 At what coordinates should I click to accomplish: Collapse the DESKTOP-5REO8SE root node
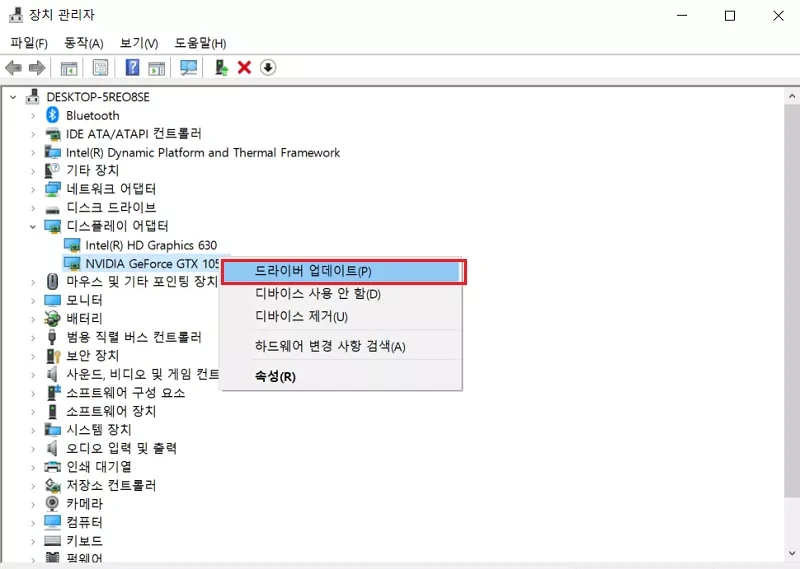pos(14,97)
